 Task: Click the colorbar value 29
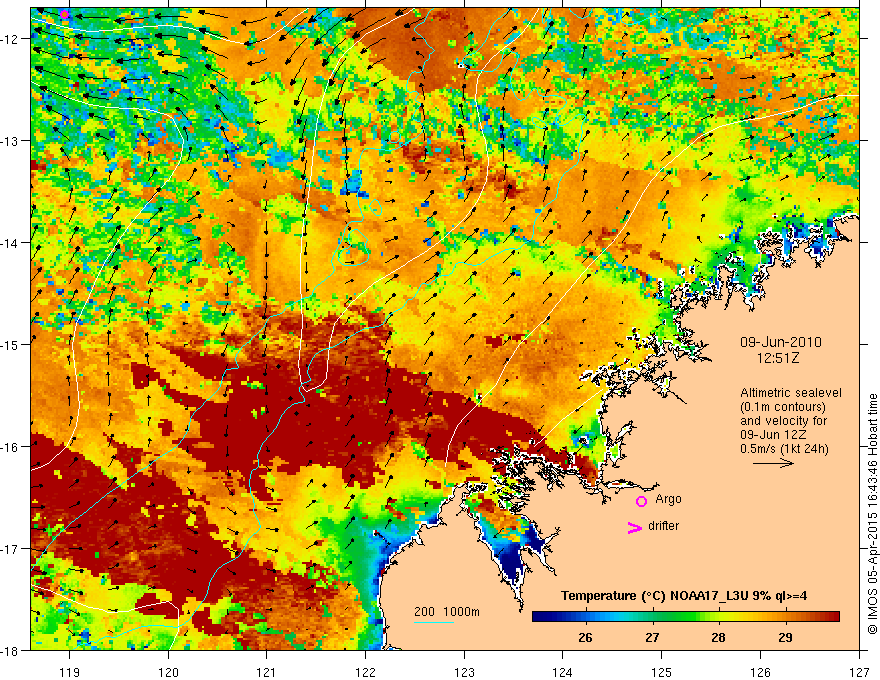(785, 637)
